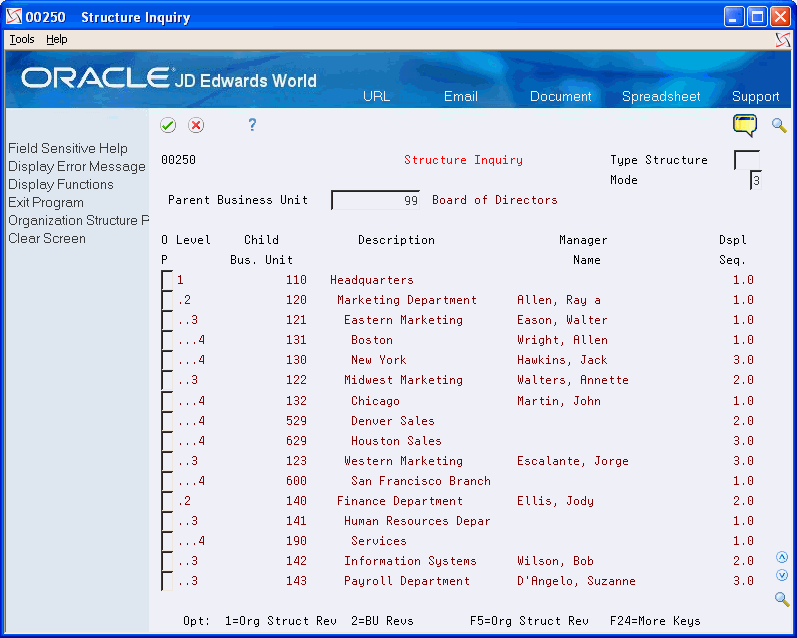797x638 pixels.
Task: Open the Help menu
Action: 56,39
